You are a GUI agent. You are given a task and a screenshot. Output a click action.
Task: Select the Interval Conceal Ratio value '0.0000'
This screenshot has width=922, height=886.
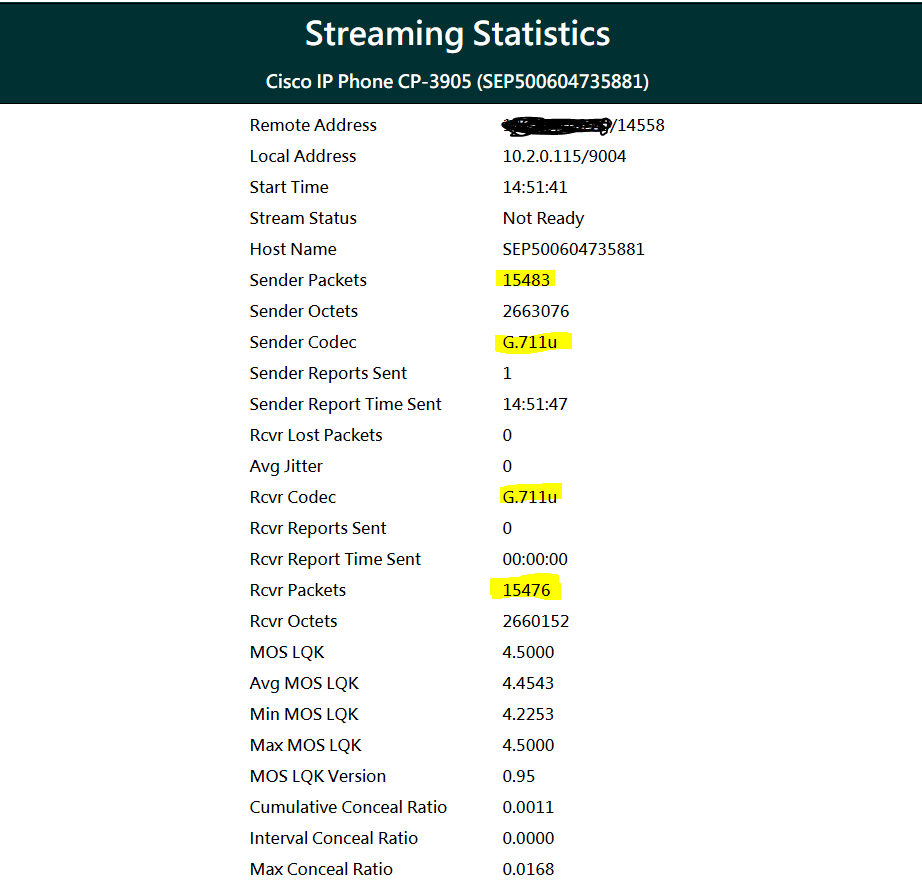528,838
